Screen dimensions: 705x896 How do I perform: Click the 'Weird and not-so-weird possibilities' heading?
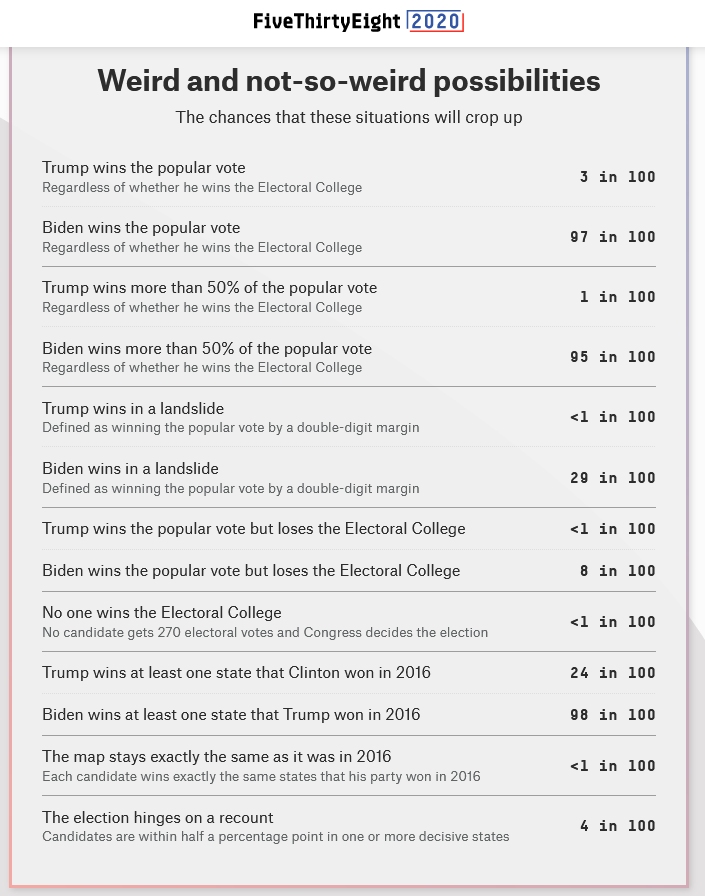tap(349, 81)
